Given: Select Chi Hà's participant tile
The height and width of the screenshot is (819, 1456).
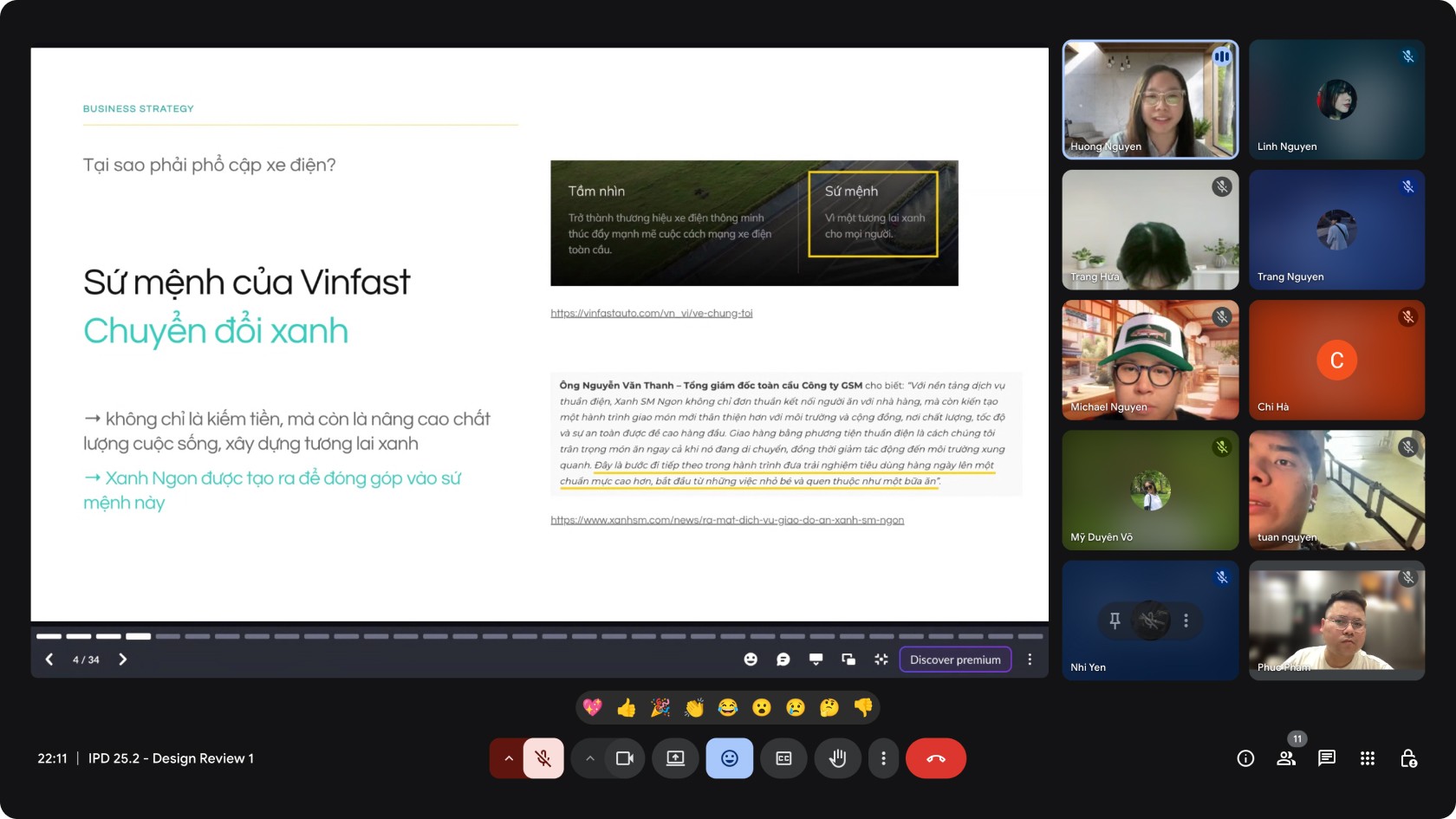Looking at the screenshot, I should [1336, 360].
